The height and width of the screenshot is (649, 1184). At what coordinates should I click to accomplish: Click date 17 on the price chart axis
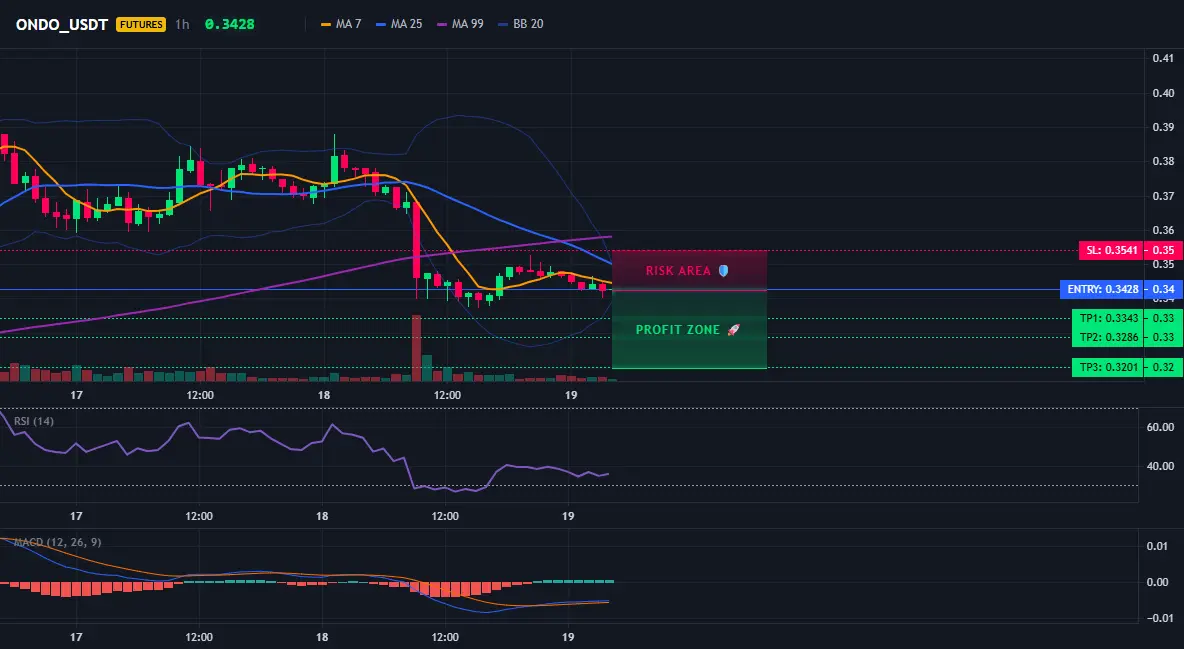76,395
